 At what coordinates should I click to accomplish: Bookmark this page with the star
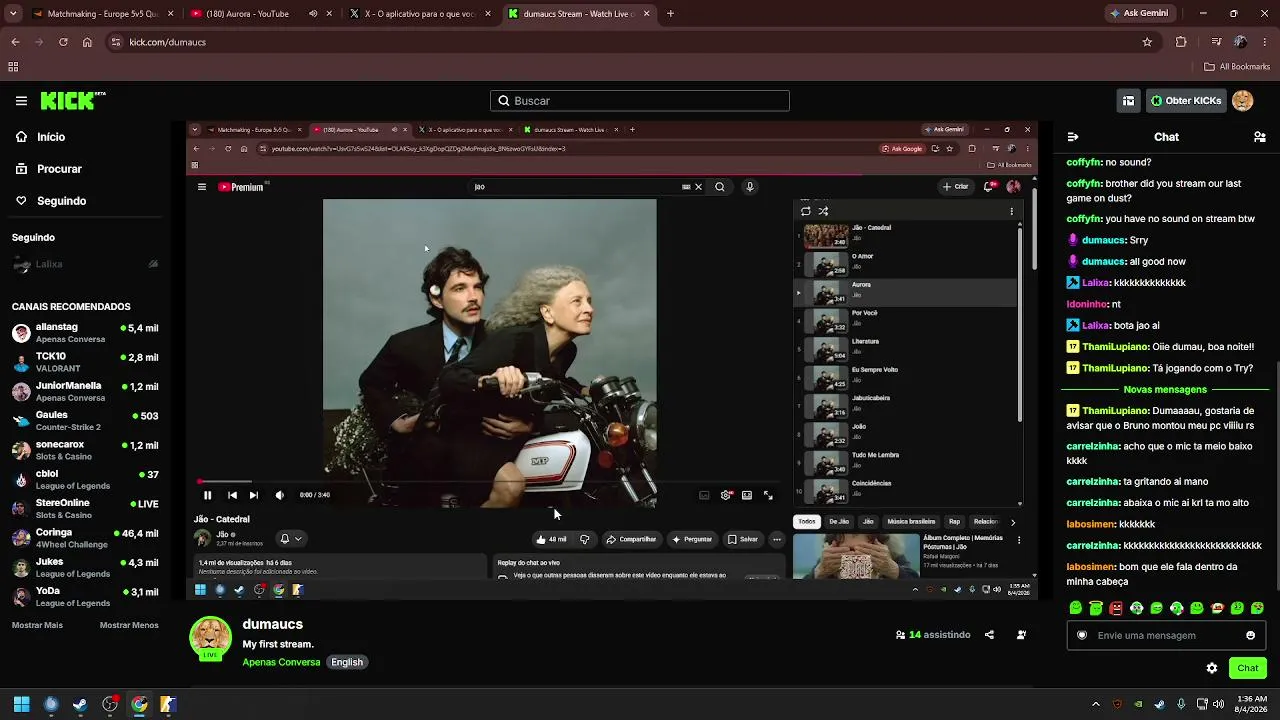1147,42
